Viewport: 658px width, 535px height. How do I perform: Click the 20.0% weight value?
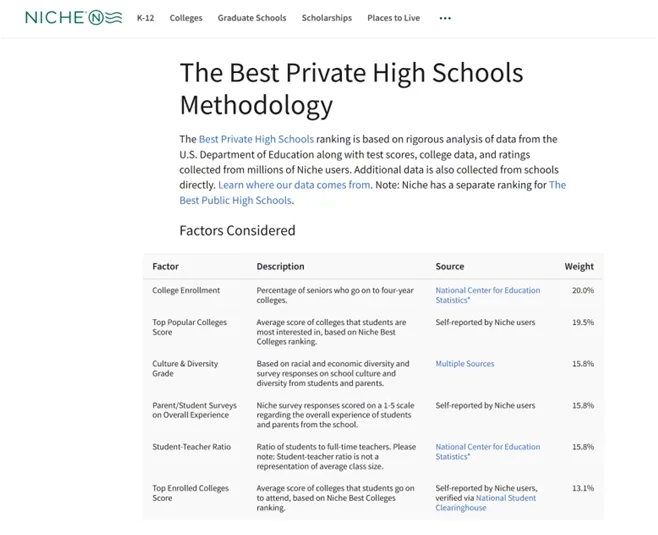[582, 291]
